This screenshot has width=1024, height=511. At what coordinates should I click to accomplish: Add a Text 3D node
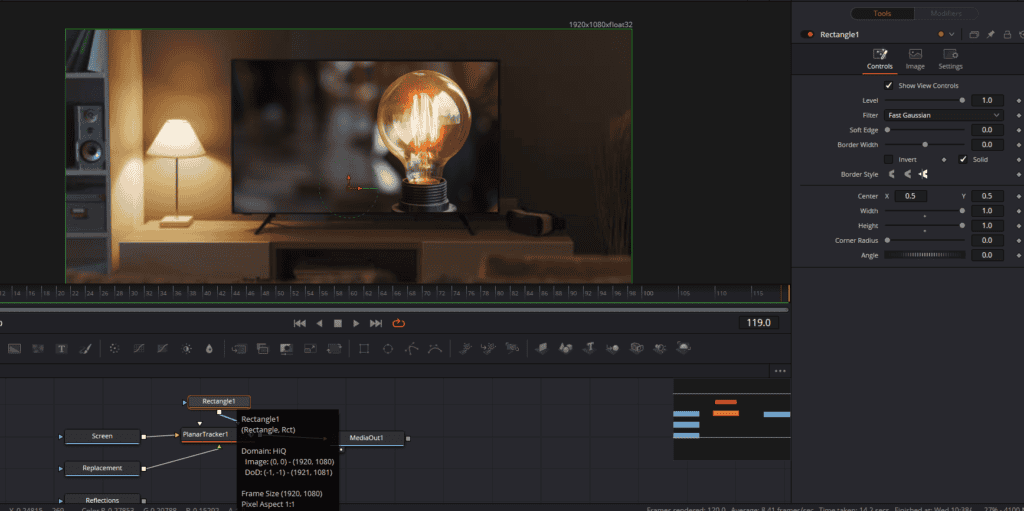pos(589,348)
